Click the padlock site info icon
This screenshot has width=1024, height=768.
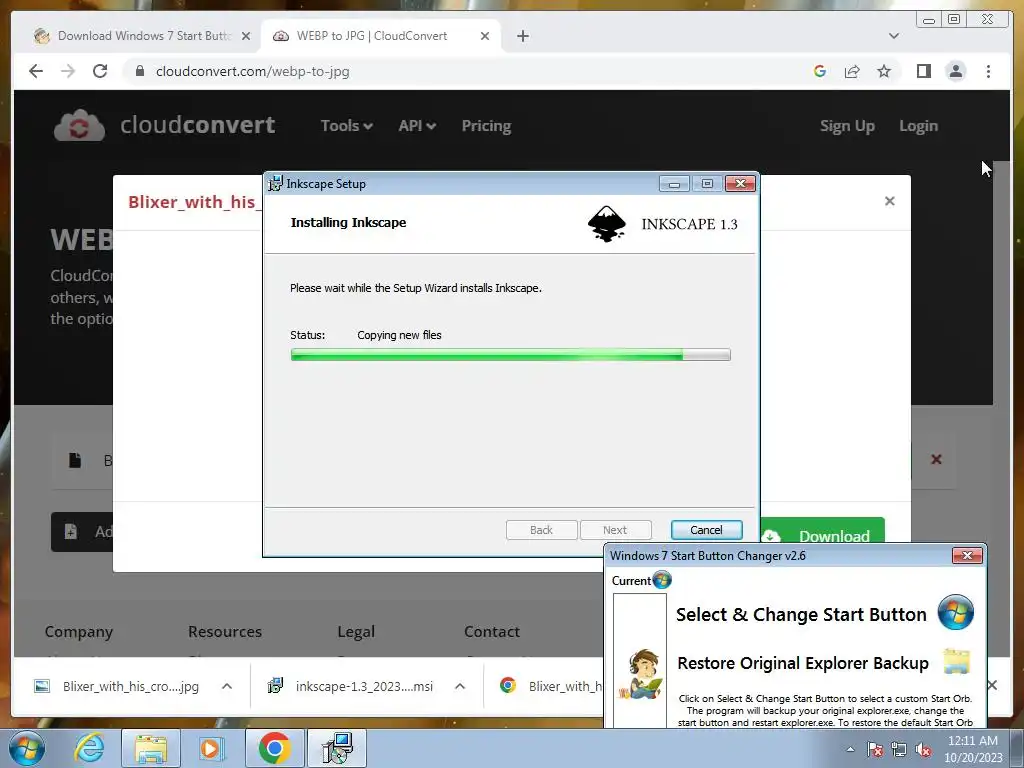pos(140,71)
